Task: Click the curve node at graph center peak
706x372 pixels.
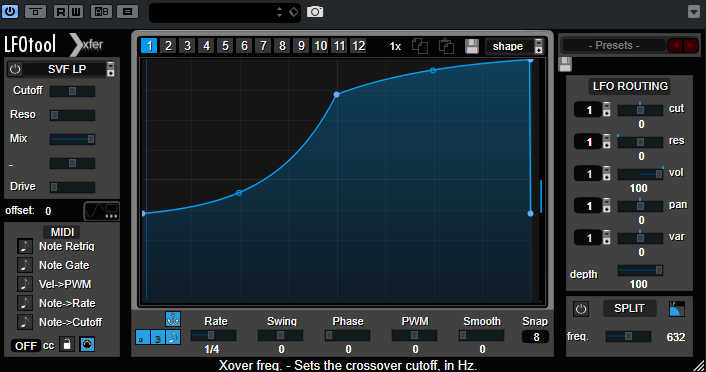Action: [336, 95]
